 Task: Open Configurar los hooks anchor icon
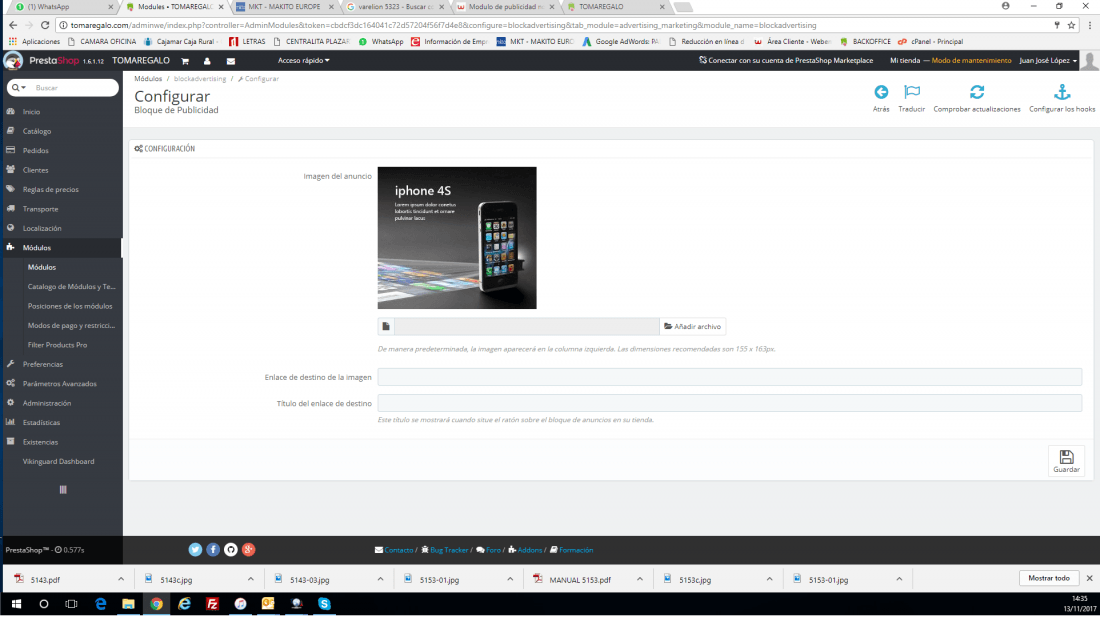[x=1062, y=92]
